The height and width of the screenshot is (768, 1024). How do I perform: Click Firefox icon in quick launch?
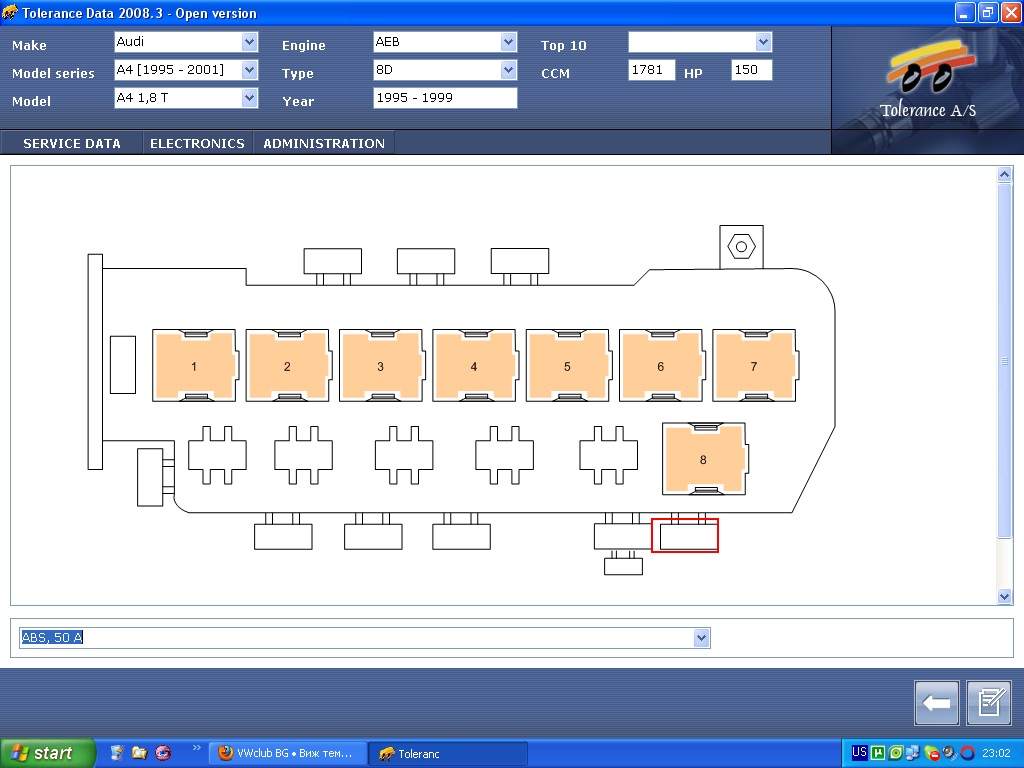click(x=162, y=753)
